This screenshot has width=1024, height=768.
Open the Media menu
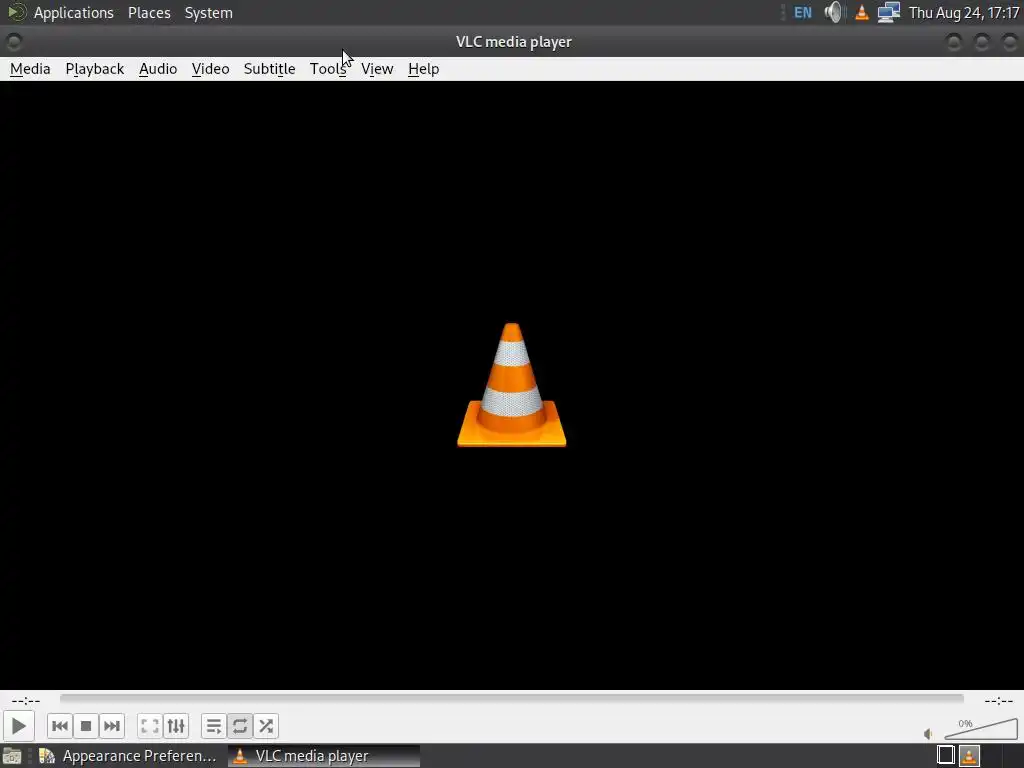pos(30,69)
